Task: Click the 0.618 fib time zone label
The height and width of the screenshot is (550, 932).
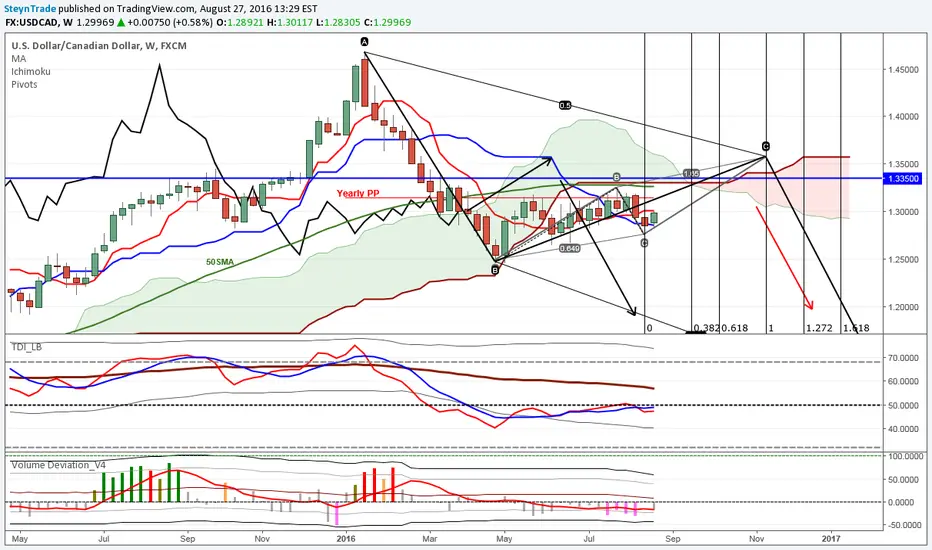Action: [x=735, y=328]
